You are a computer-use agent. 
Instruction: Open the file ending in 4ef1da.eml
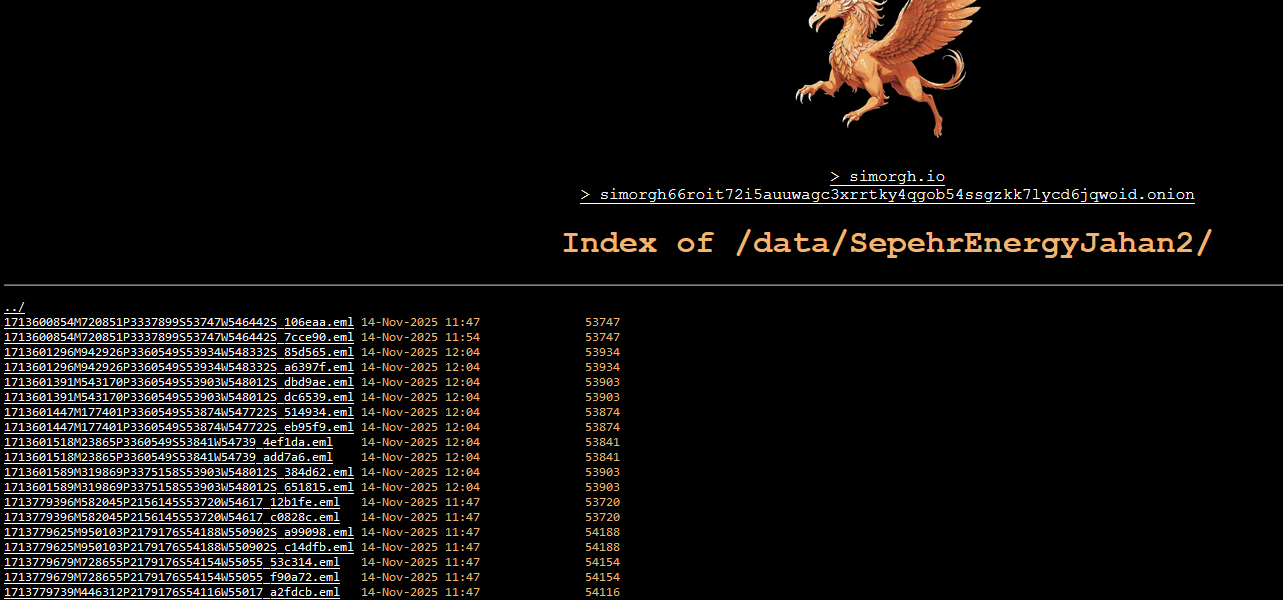[168, 442]
